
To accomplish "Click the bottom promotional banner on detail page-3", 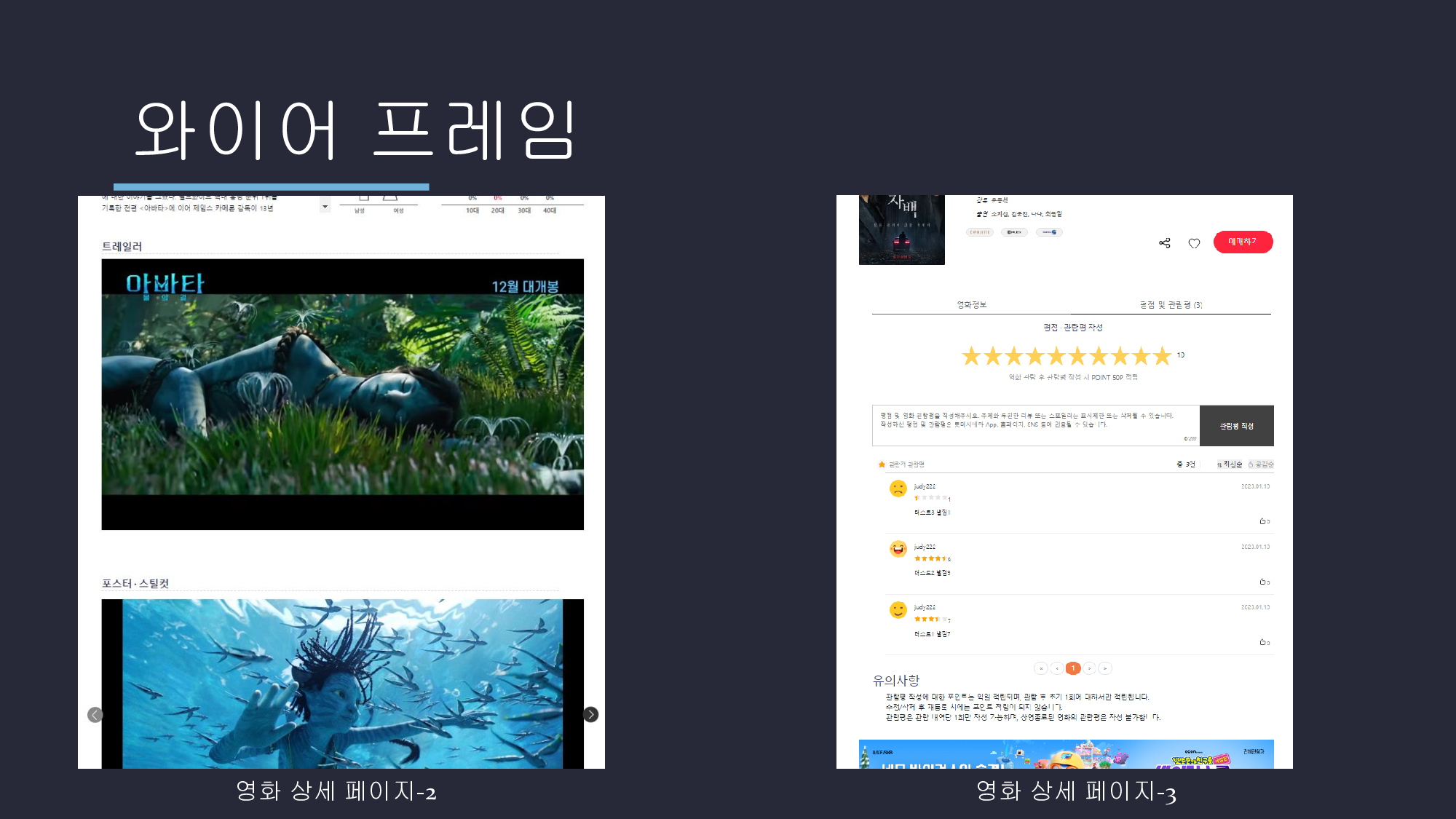I will click(1067, 754).
